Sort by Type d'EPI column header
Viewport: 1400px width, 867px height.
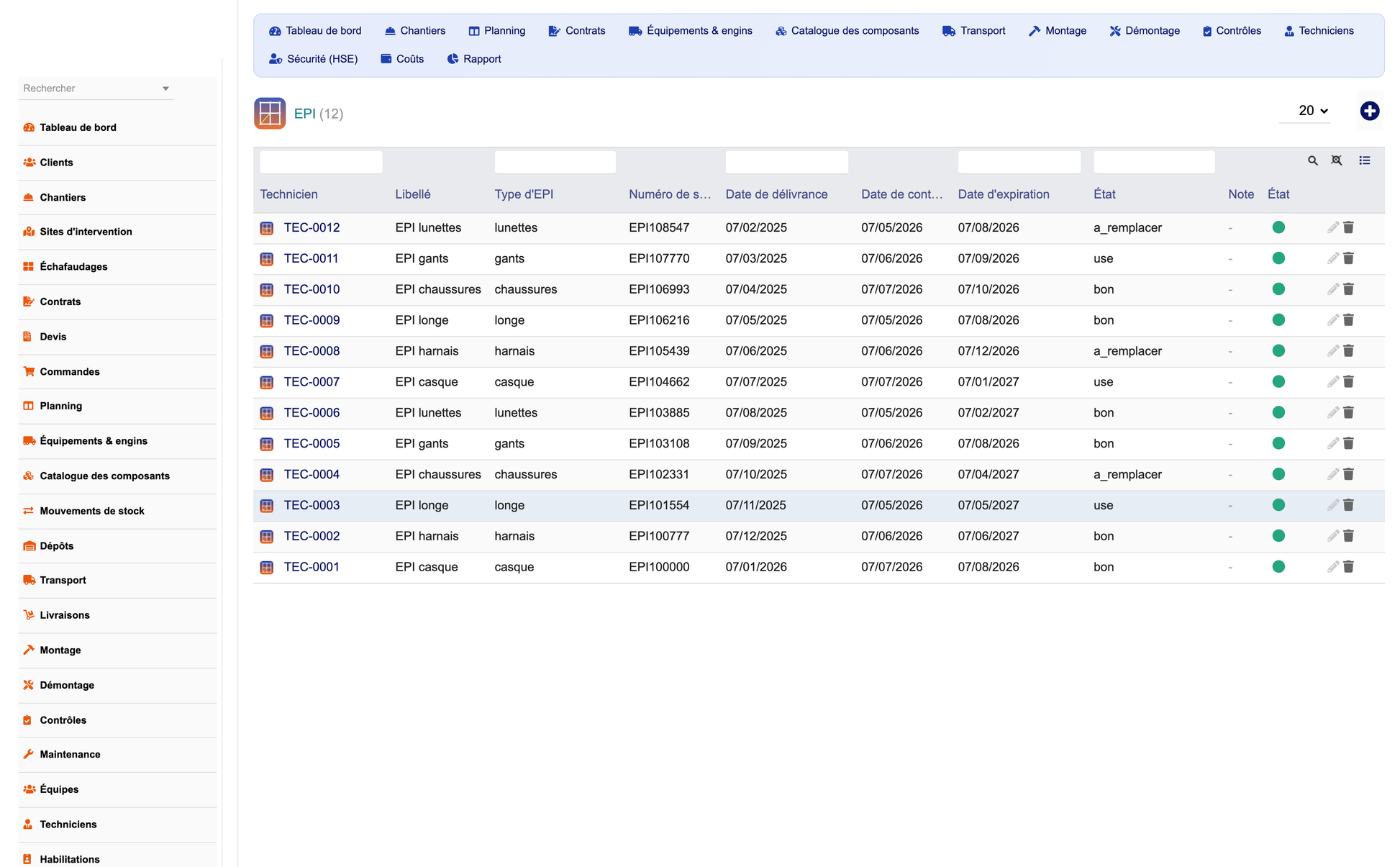click(523, 194)
